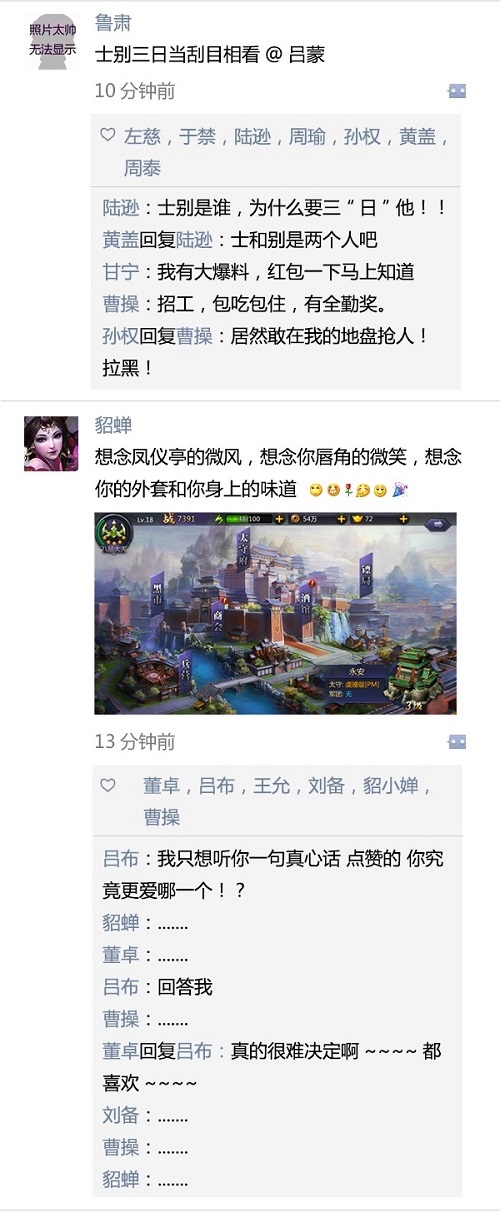Open the 鲁肃 username link
Viewport: 500px width, 1213px height.
(x=113, y=23)
